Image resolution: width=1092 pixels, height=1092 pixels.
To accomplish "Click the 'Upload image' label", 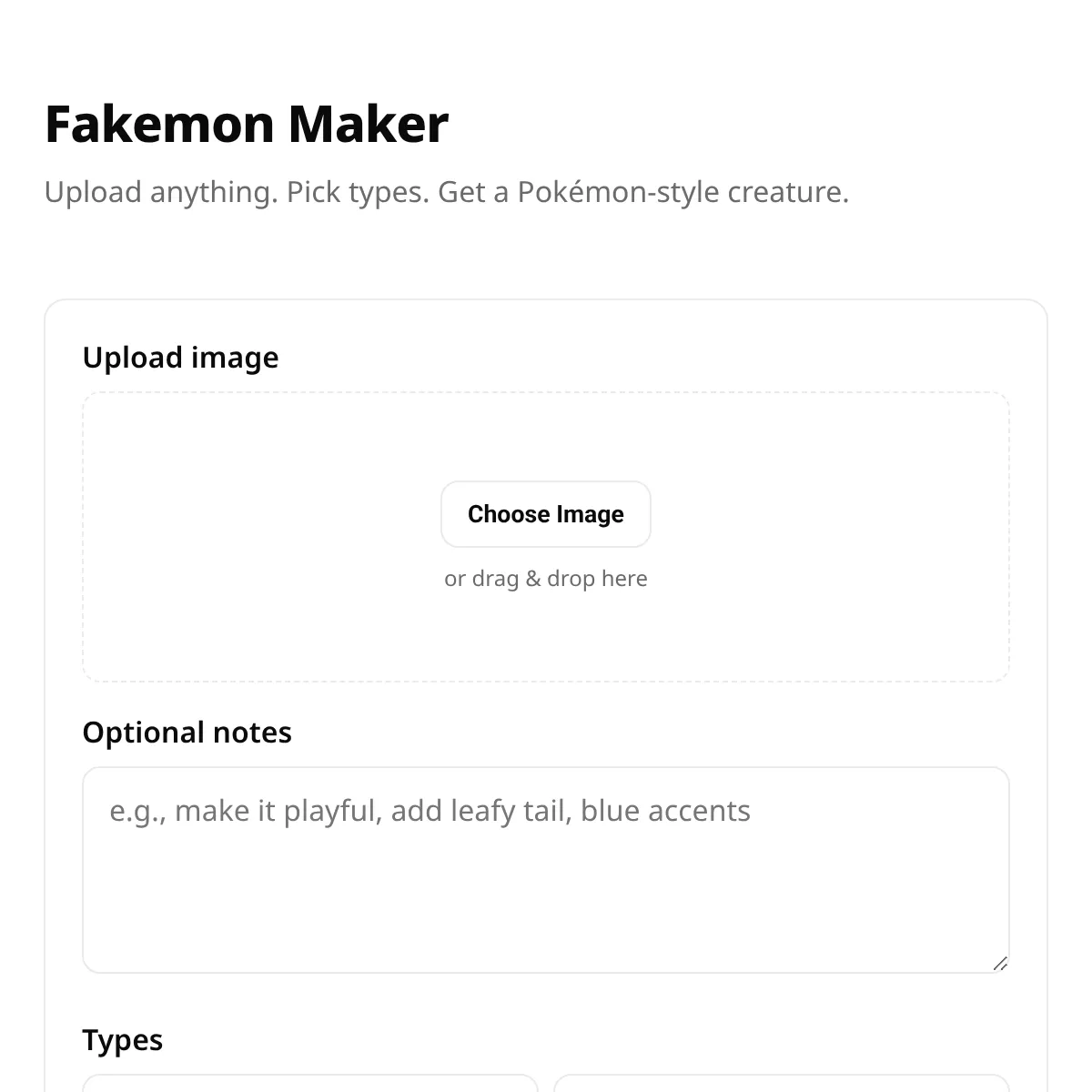I will click(180, 358).
